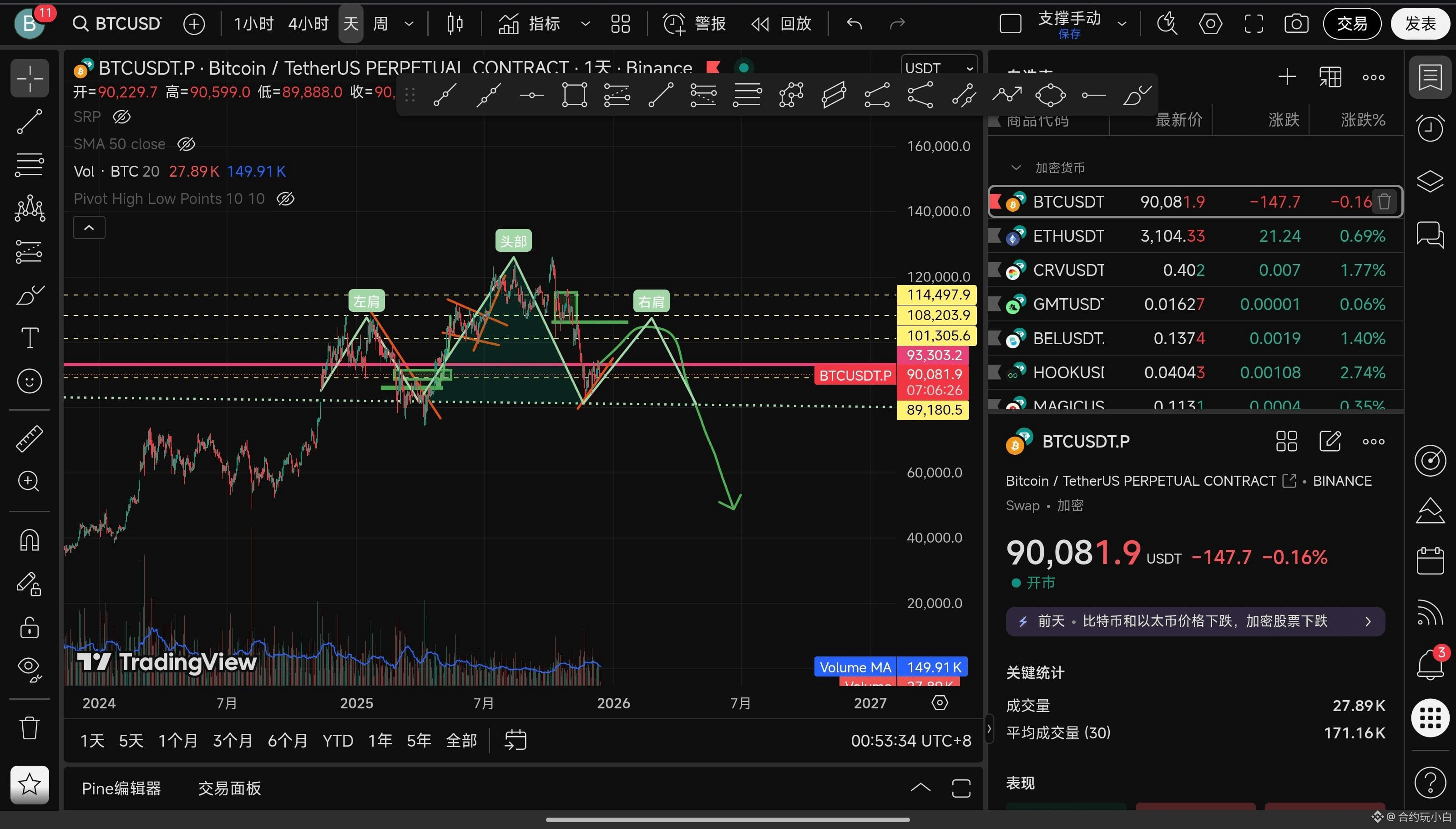The image size is (1456, 829).
Task: Open the Pine编辑器 tab
Action: [x=121, y=788]
